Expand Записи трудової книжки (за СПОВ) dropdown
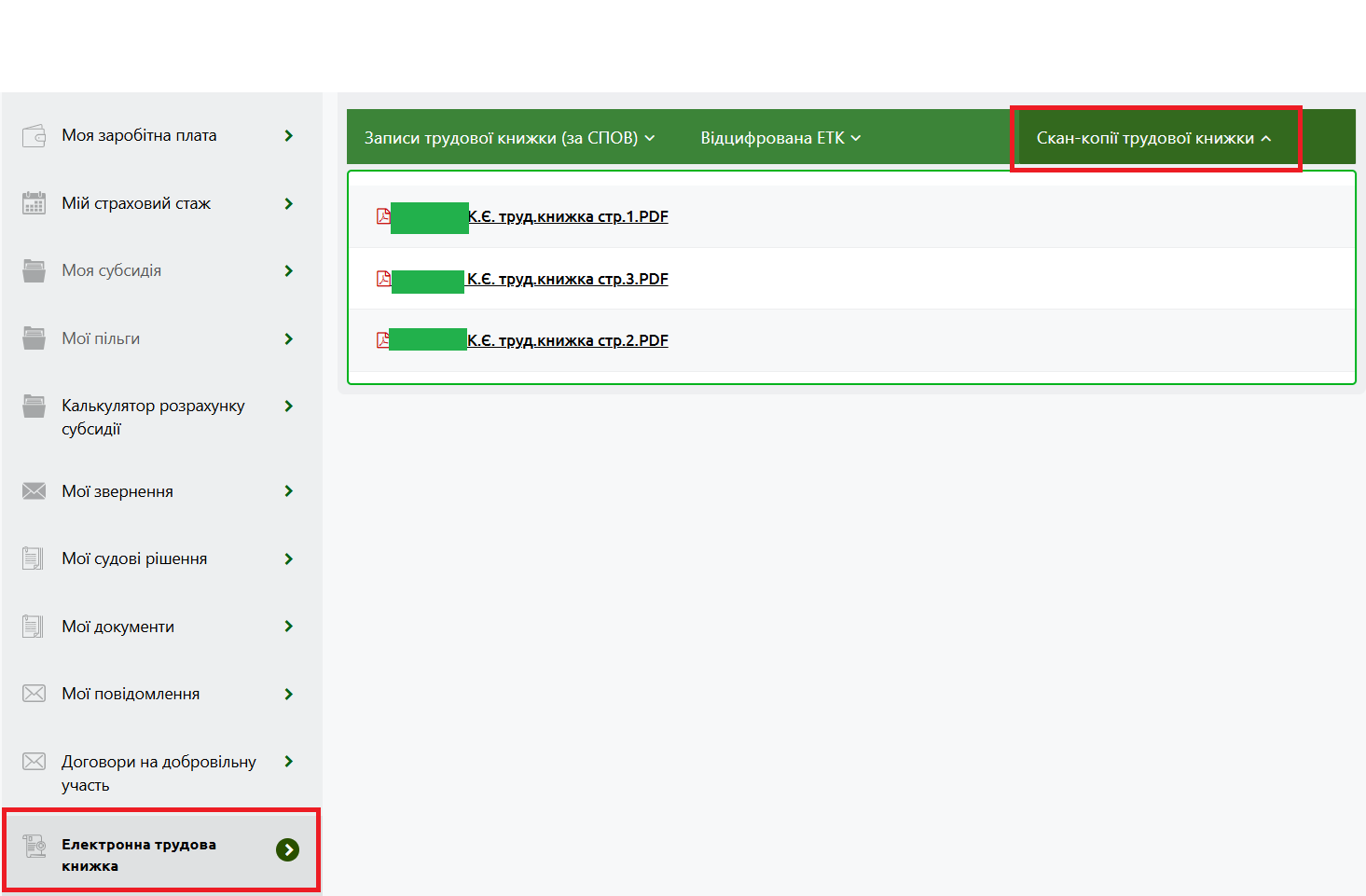Viewport: 1366px width, 896px height. [509, 138]
